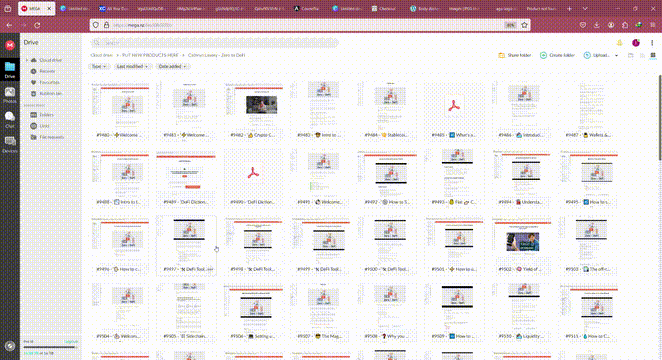The image size is (662, 360).
Task: Bookmark this page with star icon
Action: [x=524, y=25]
